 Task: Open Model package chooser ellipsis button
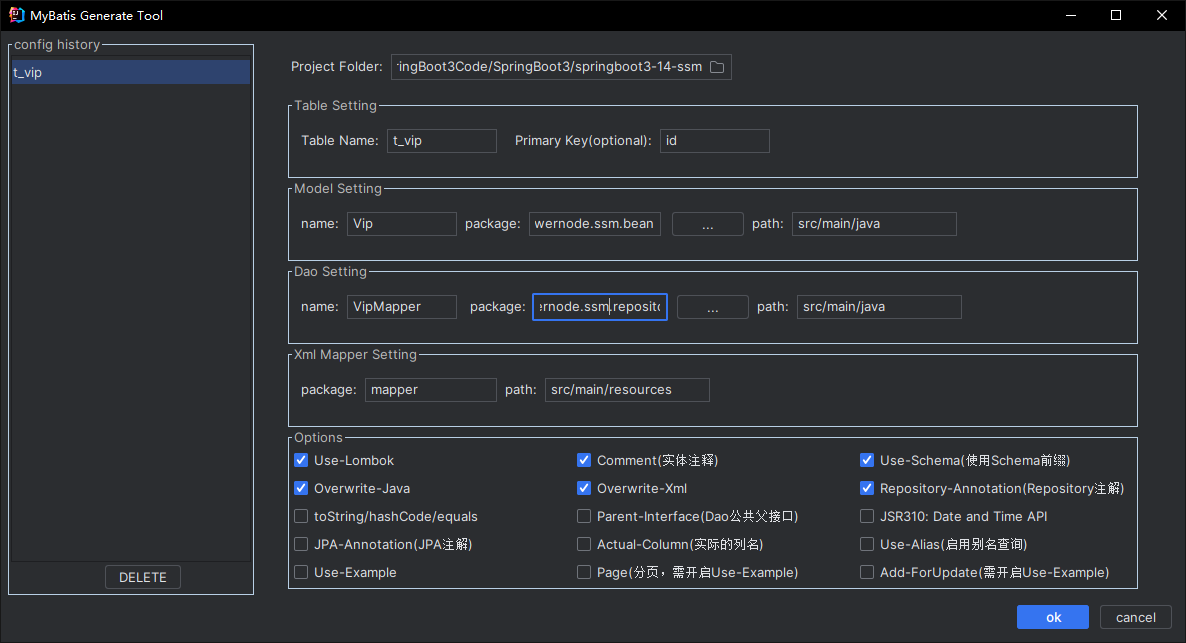[707, 224]
